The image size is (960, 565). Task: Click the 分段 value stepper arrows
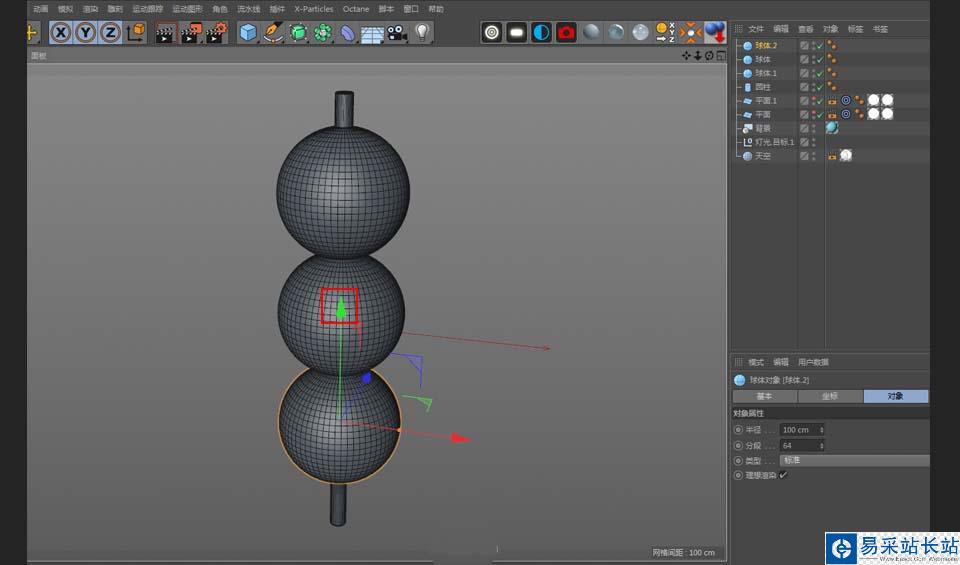click(x=821, y=445)
